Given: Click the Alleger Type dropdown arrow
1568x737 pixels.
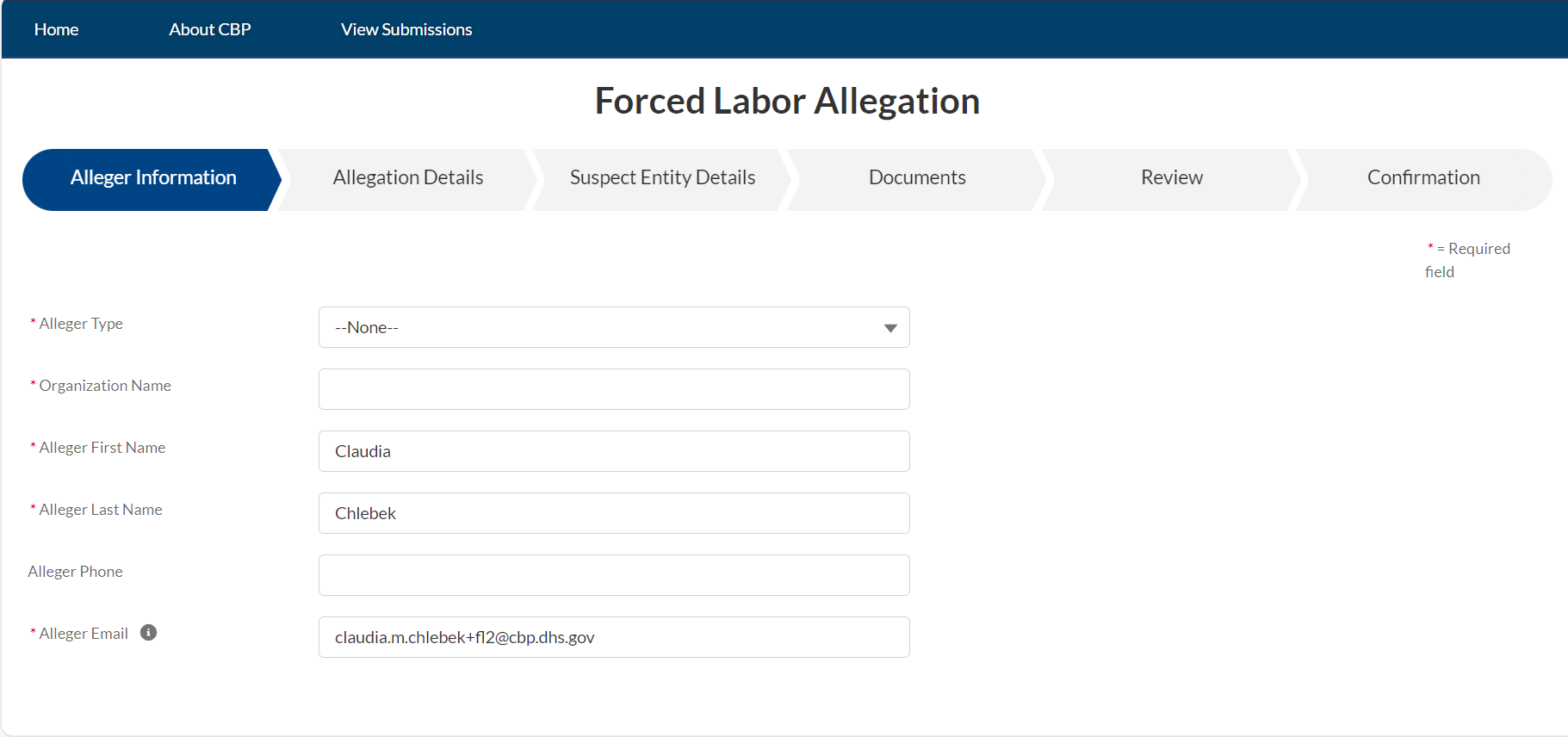Looking at the screenshot, I should 890,328.
